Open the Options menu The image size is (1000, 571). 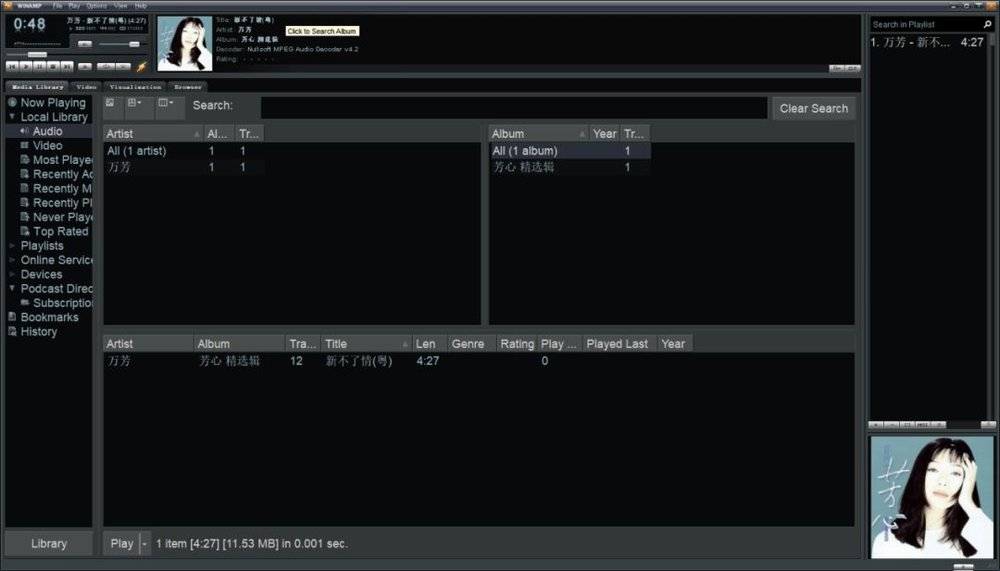tap(97, 5)
